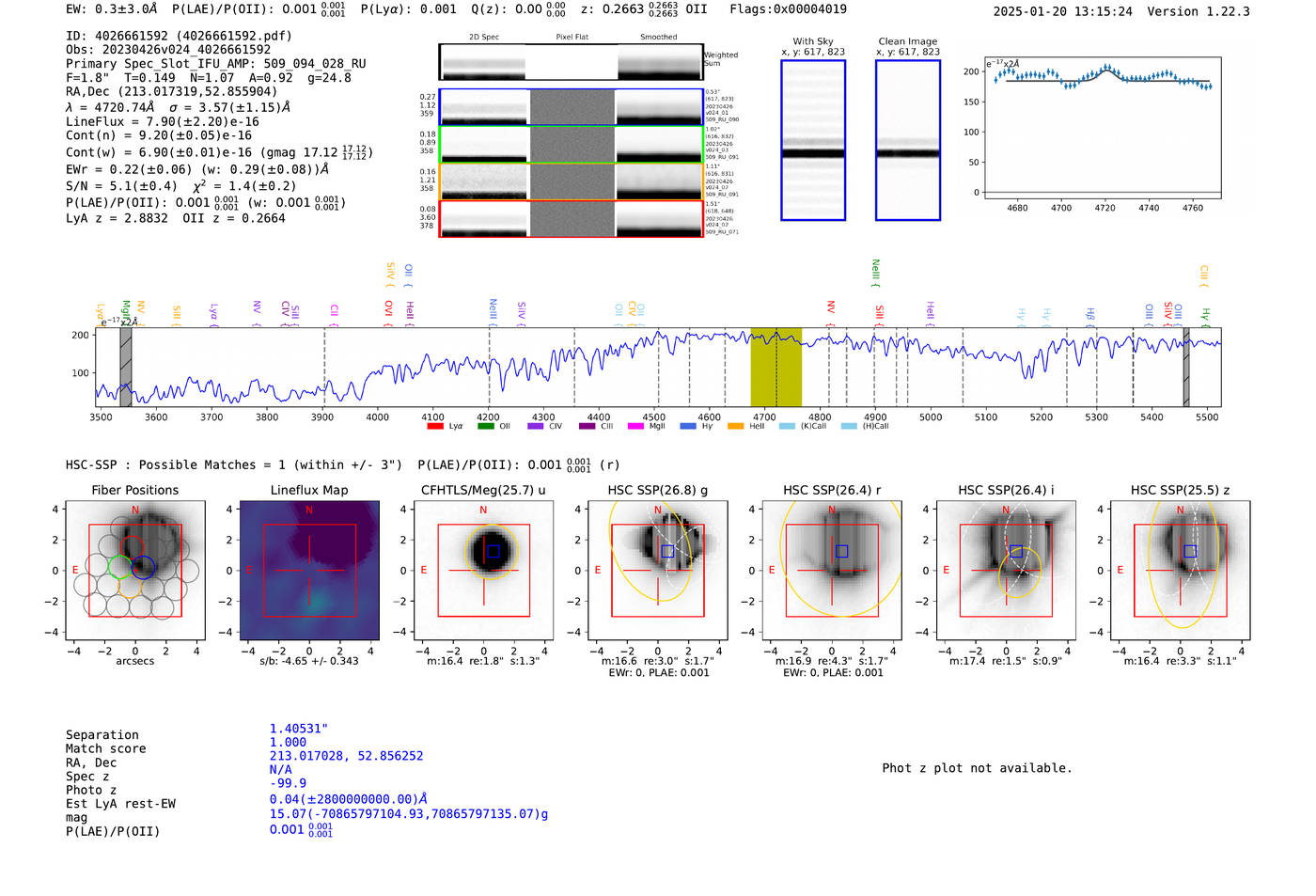Click the emission line profile plot near 4720Å
Image resolution: width=1316 pixels, height=896 pixels.
tap(1103, 128)
